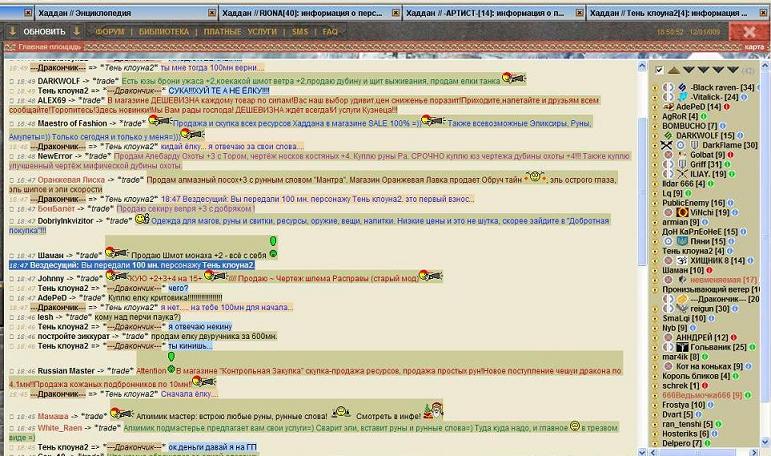Click blue clan emblem beside Пяни

point(682,241)
